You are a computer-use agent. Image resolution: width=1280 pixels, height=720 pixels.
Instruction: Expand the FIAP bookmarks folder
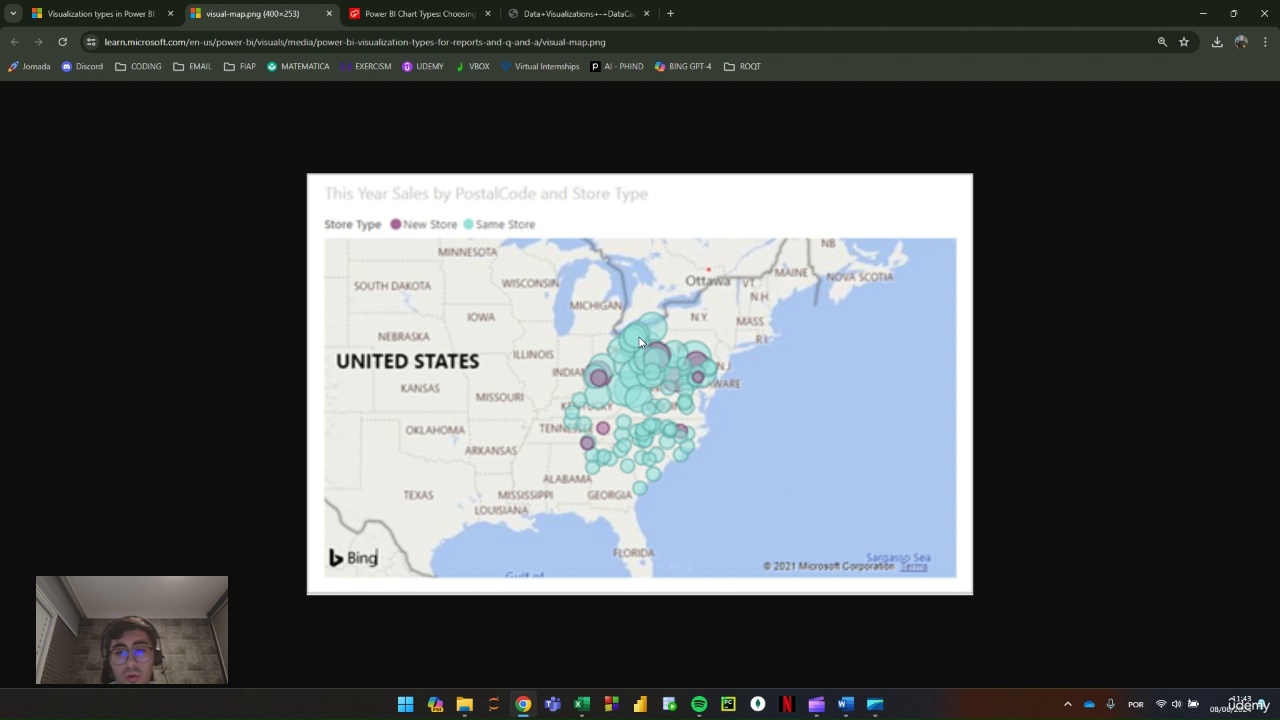click(x=240, y=67)
